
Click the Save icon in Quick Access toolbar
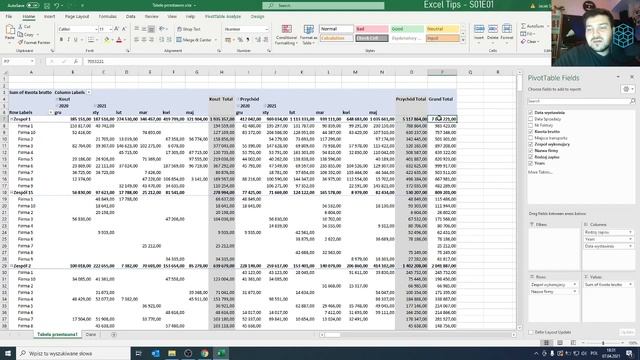(47, 5)
